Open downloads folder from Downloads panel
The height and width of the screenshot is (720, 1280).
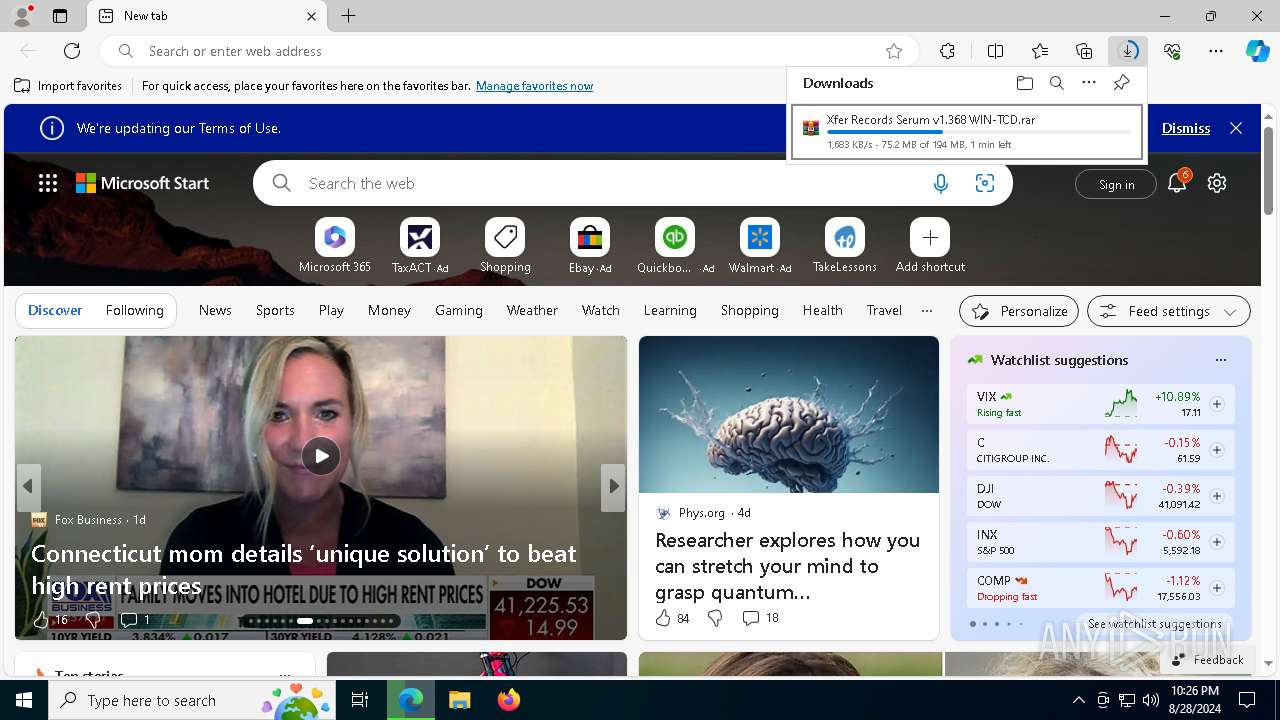pos(1024,83)
